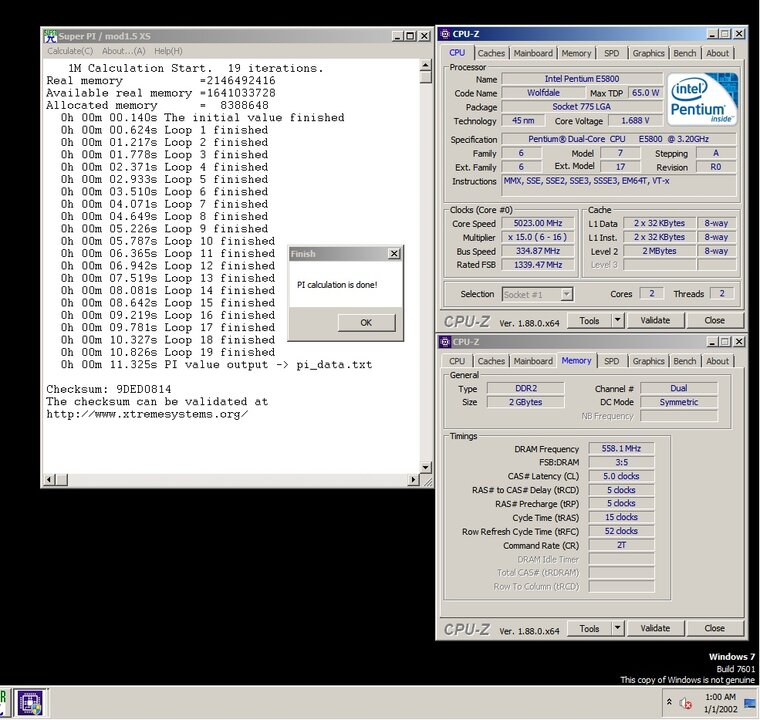Open the About...(A) menu in Super PI

(x=123, y=51)
